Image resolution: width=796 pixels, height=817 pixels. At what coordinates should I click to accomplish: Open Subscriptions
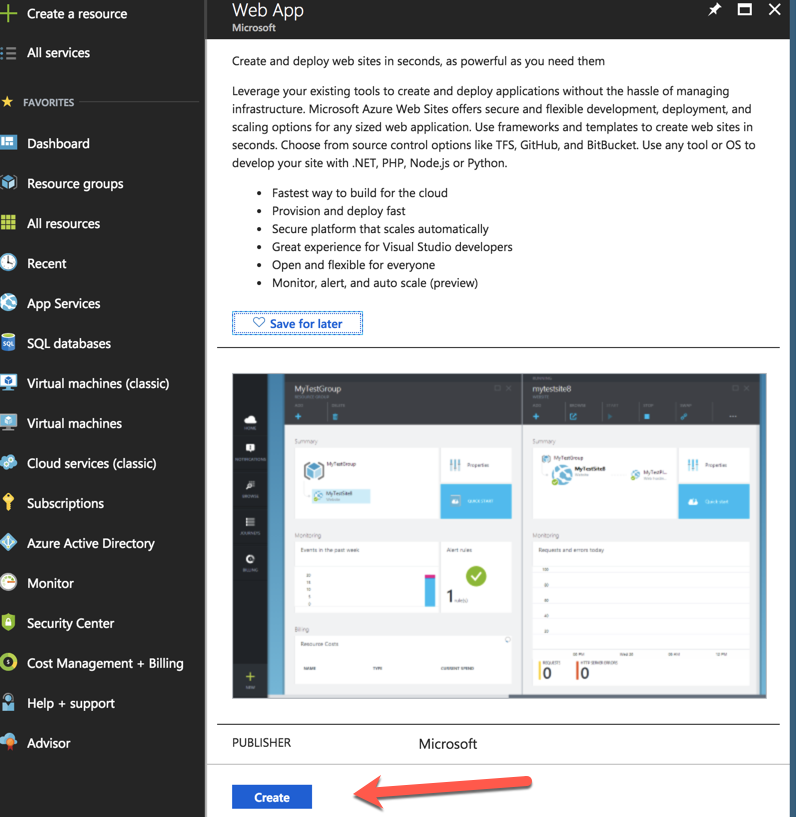[x=66, y=503]
